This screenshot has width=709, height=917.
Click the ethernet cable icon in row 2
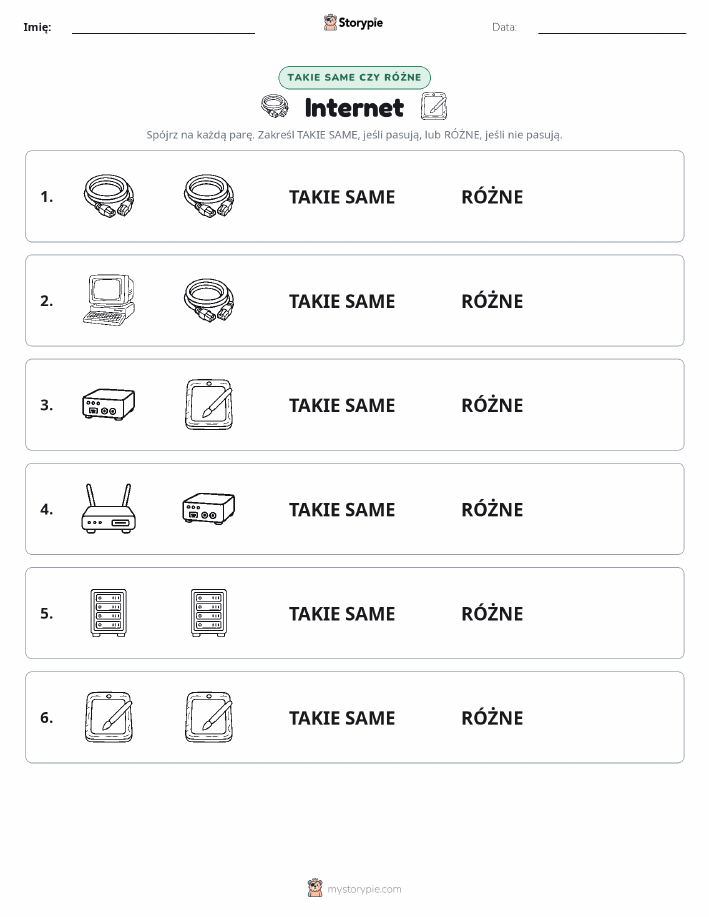(209, 300)
